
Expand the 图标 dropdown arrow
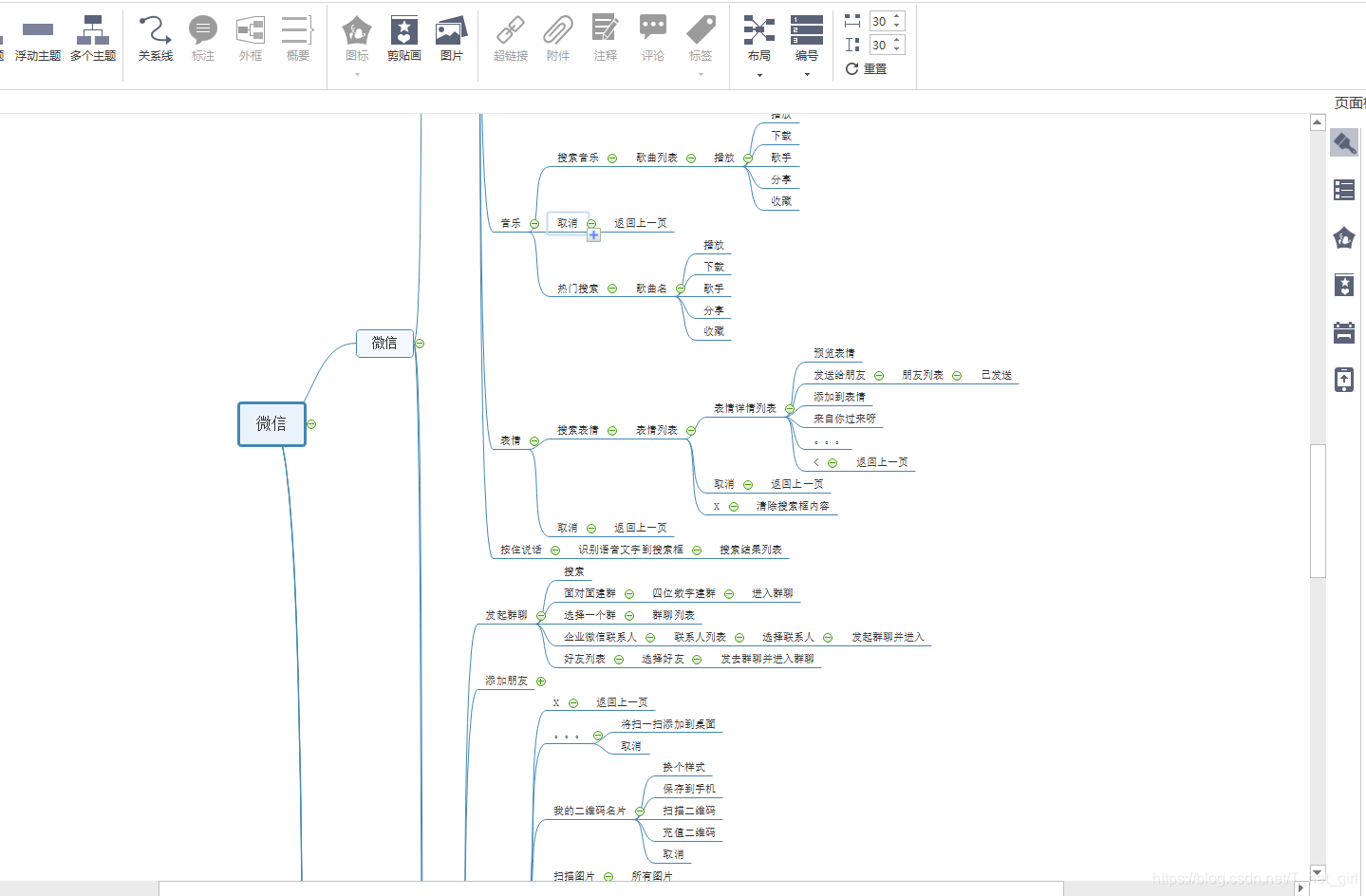click(x=357, y=75)
